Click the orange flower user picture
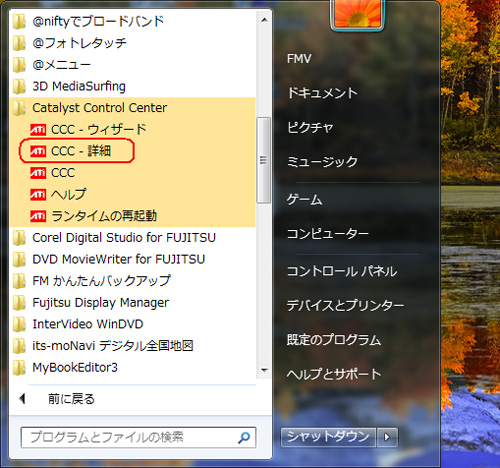This screenshot has height=468, width=500. pyautogui.click(x=357, y=14)
